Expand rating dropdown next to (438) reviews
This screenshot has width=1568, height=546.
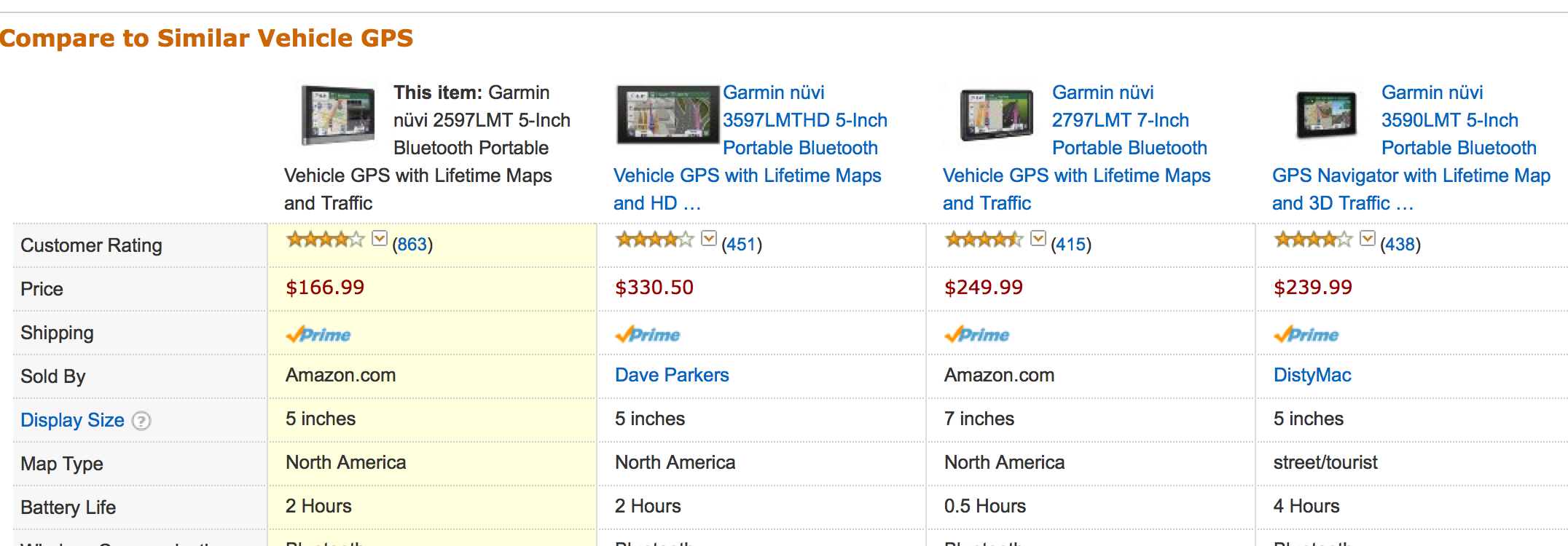(x=1368, y=239)
